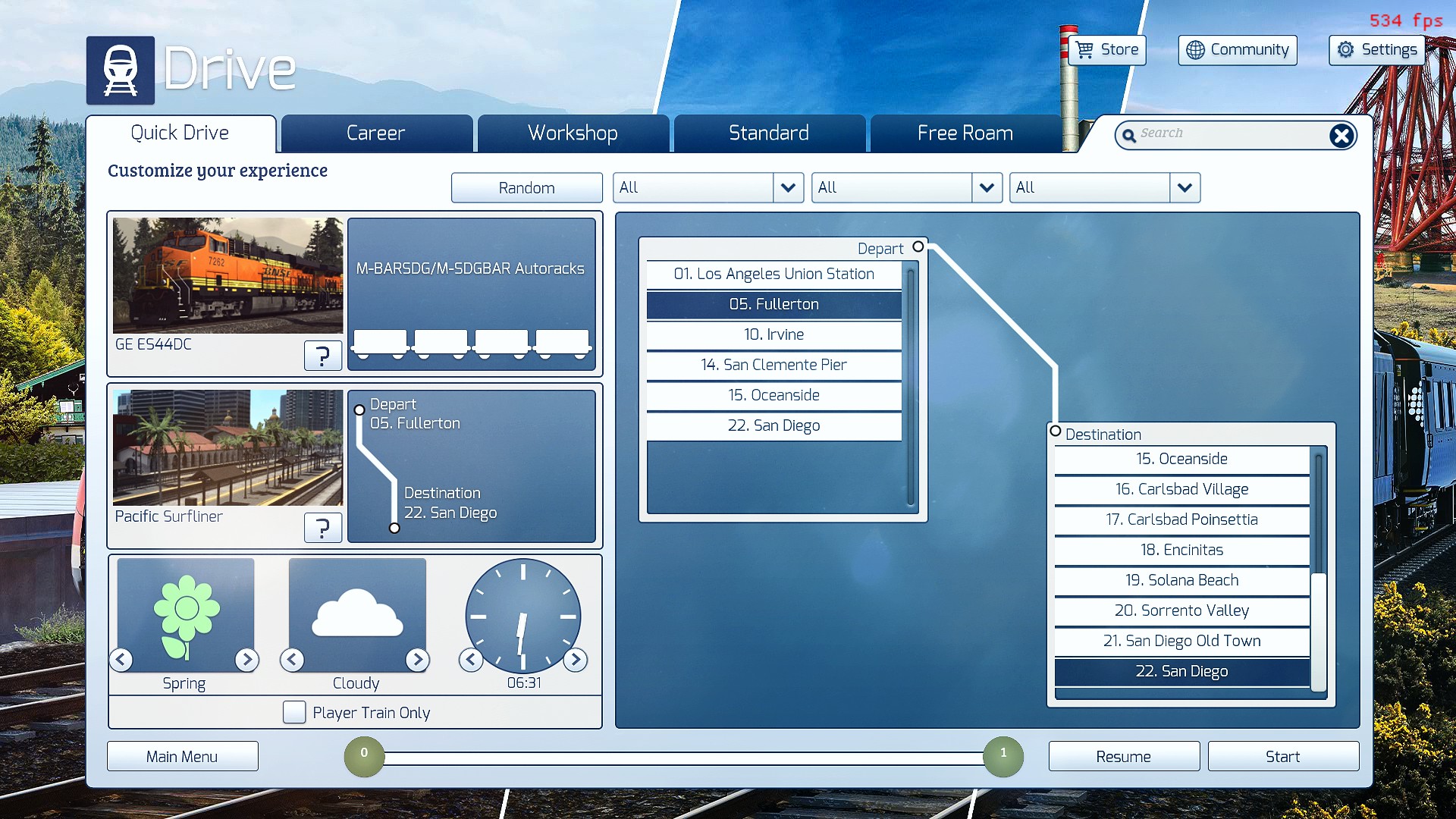
Task: Click previous weather arrow beside Cloudy
Action: pyautogui.click(x=293, y=660)
